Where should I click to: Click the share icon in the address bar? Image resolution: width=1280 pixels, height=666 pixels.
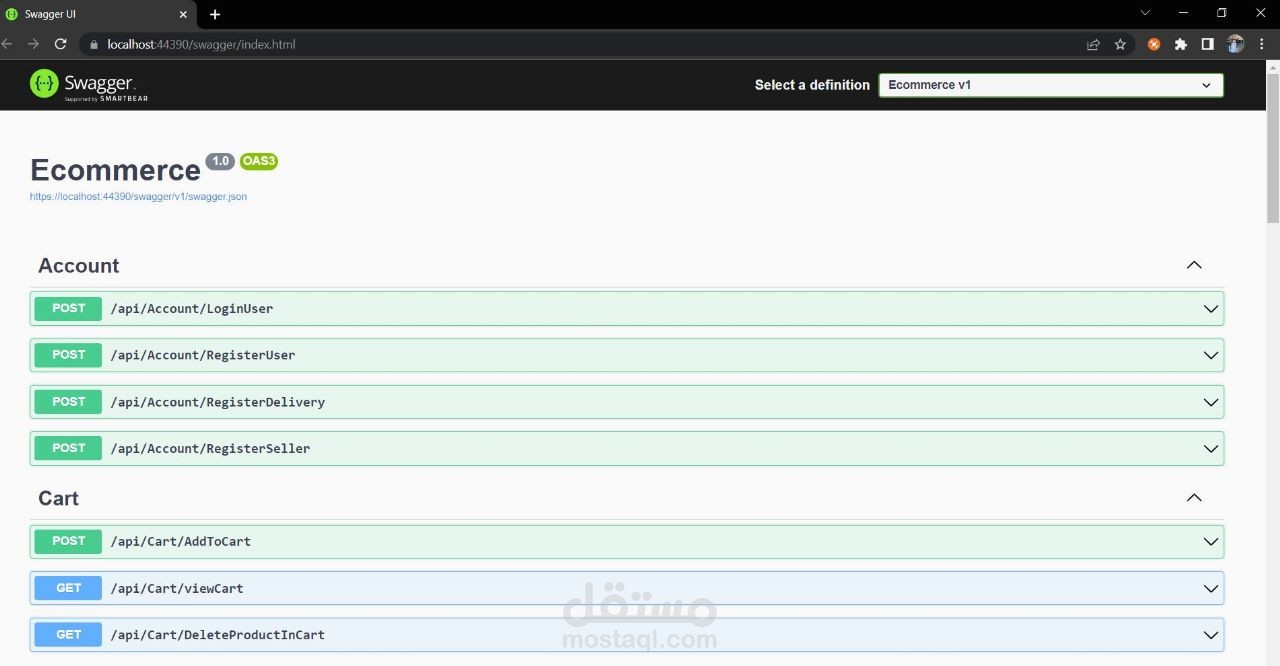pyautogui.click(x=1092, y=44)
